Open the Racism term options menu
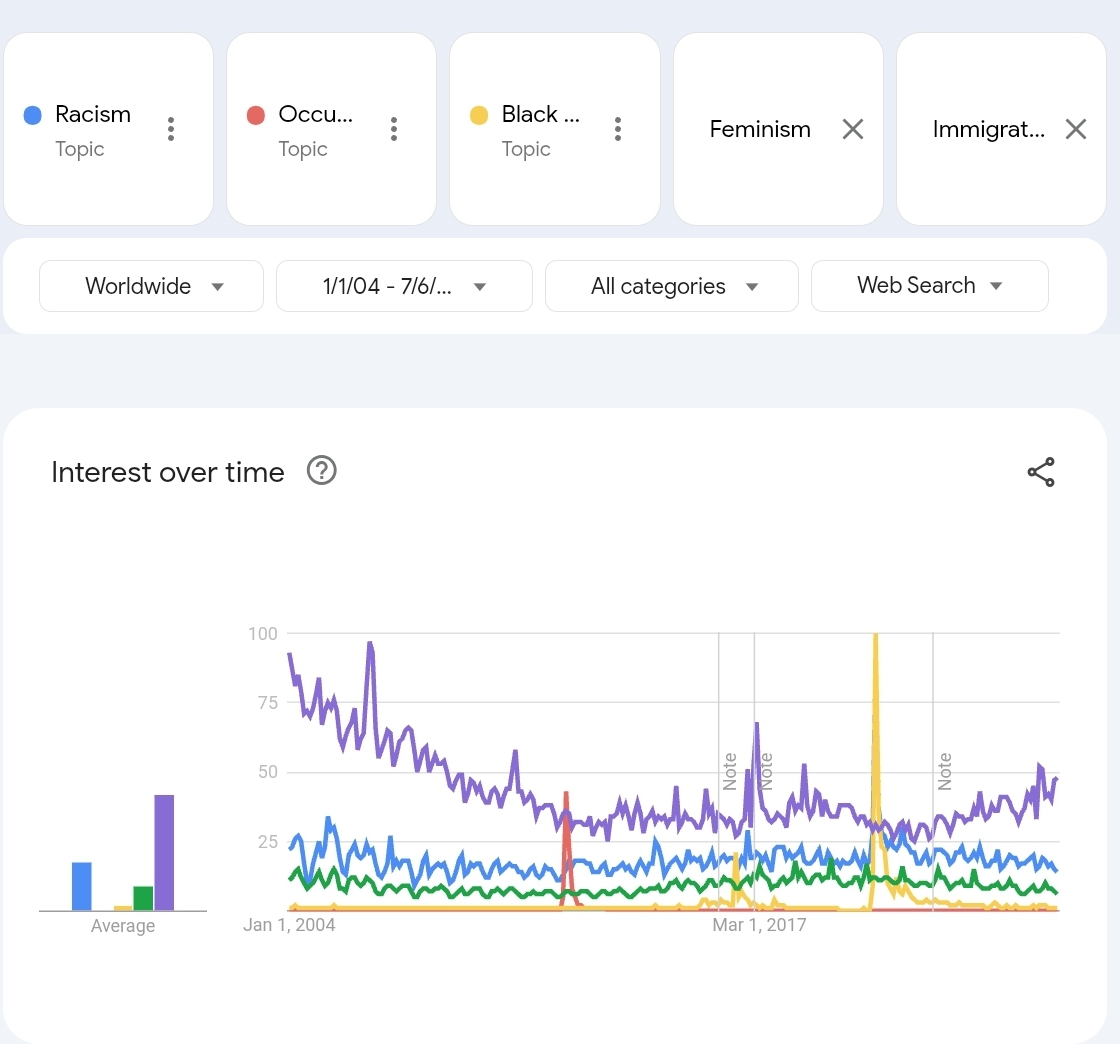 point(171,129)
